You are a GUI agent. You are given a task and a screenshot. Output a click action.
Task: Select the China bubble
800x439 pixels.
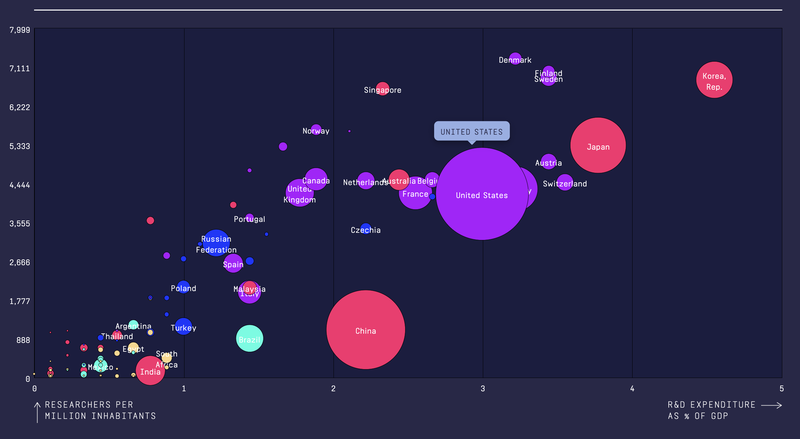point(366,330)
